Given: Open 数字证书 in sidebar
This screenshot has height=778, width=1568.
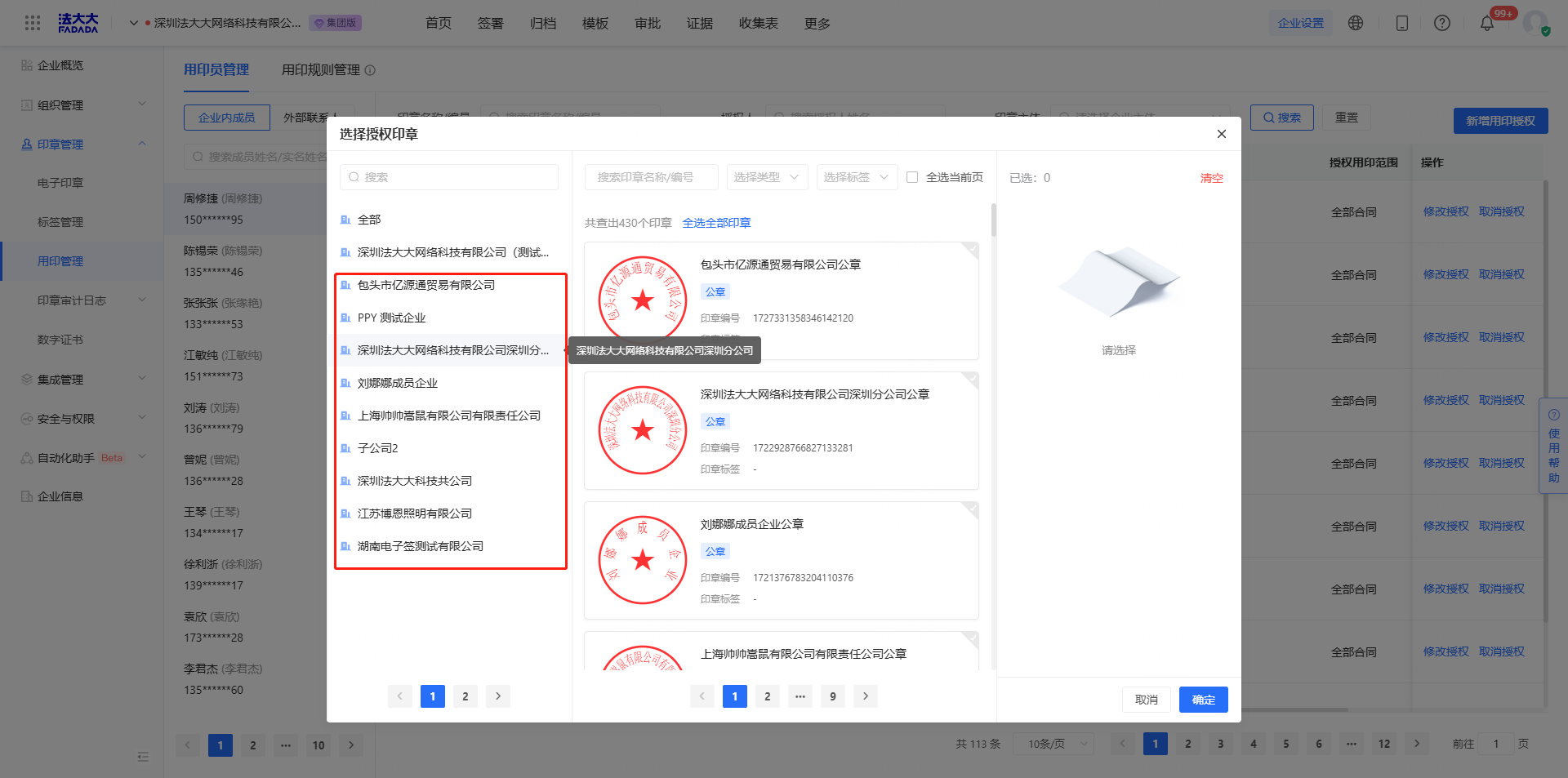Looking at the screenshot, I should point(60,340).
